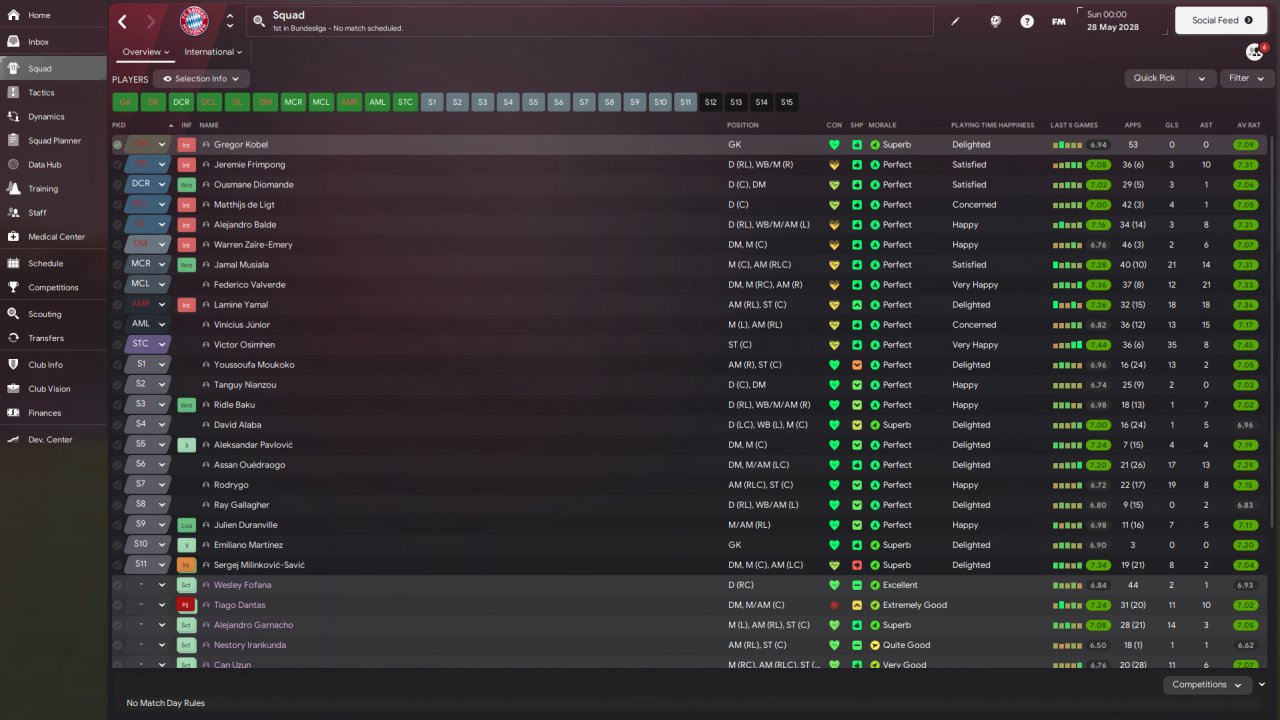Tick the selection circle for Jamal Musiala
The width and height of the screenshot is (1280, 720).
pyautogui.click(x=118, y=265)
